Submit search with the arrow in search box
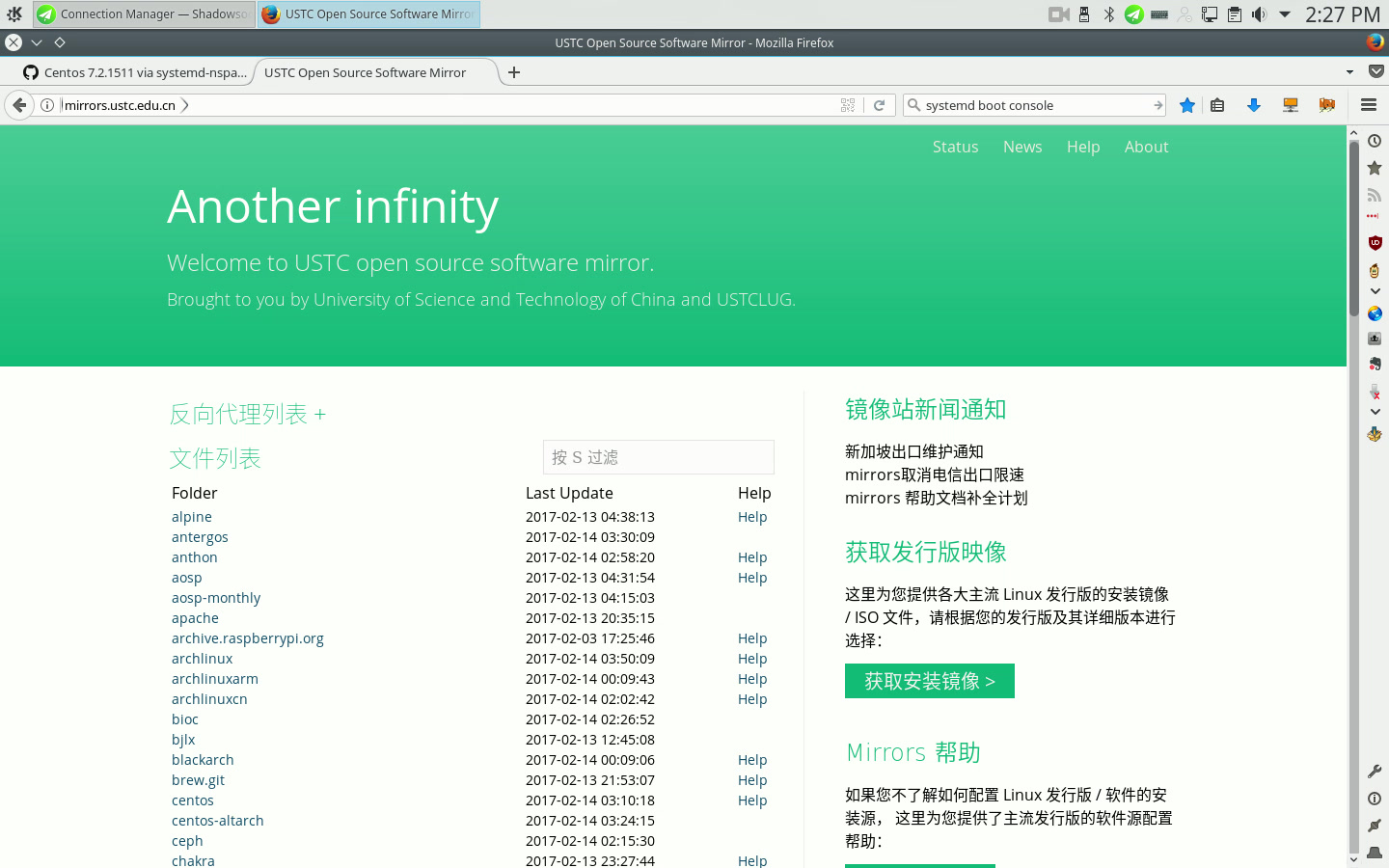The height and width of the screenshot is (868, 1389). pos(1157,105)
